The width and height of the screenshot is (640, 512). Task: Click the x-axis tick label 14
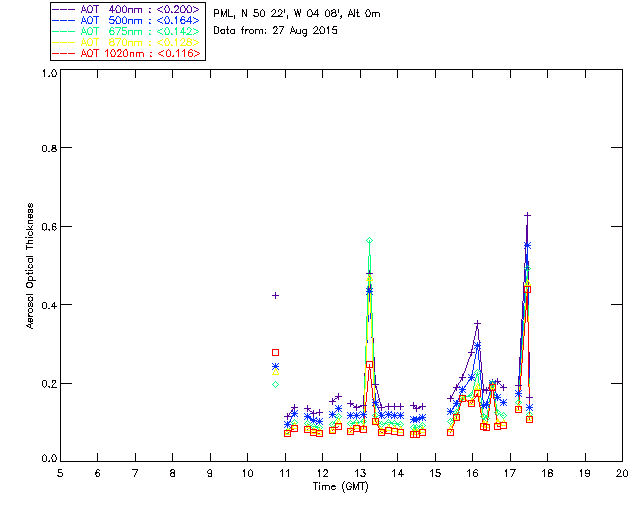pyautogui.click(x=398, y=473)
